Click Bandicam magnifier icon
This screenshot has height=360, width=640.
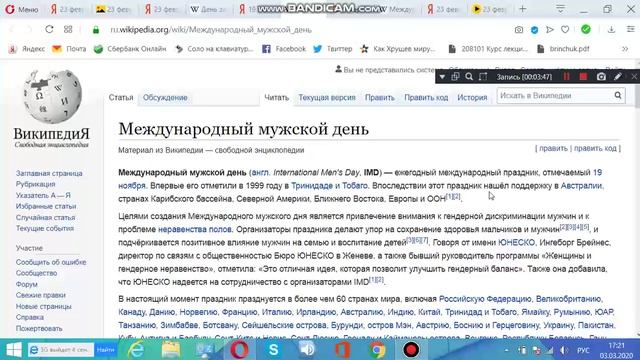pyautogui.click(x=469, y=77)
